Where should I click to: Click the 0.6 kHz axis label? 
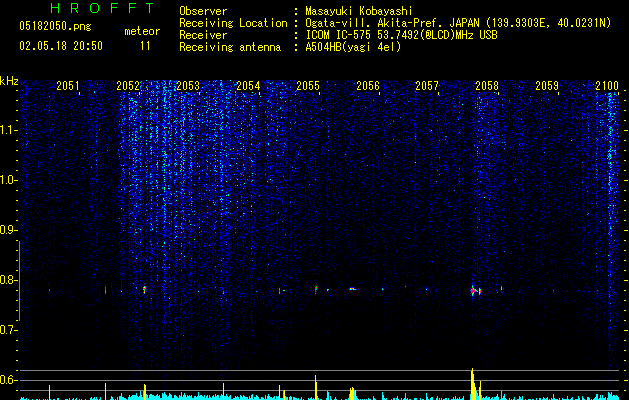coord(8,380)
